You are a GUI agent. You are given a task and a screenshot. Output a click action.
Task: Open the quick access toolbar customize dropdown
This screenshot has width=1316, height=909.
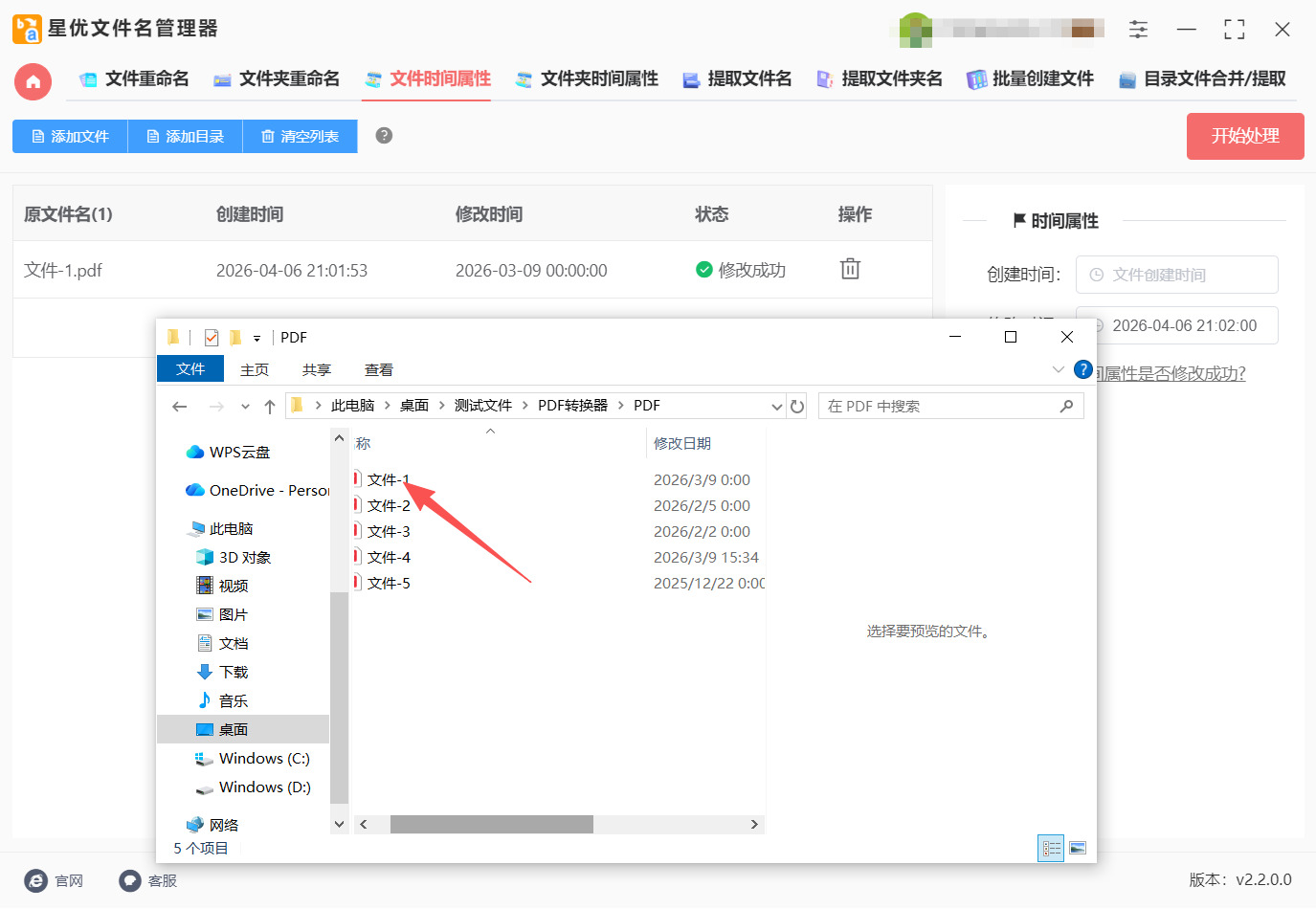pyautogui.click(x=257, y=339)
